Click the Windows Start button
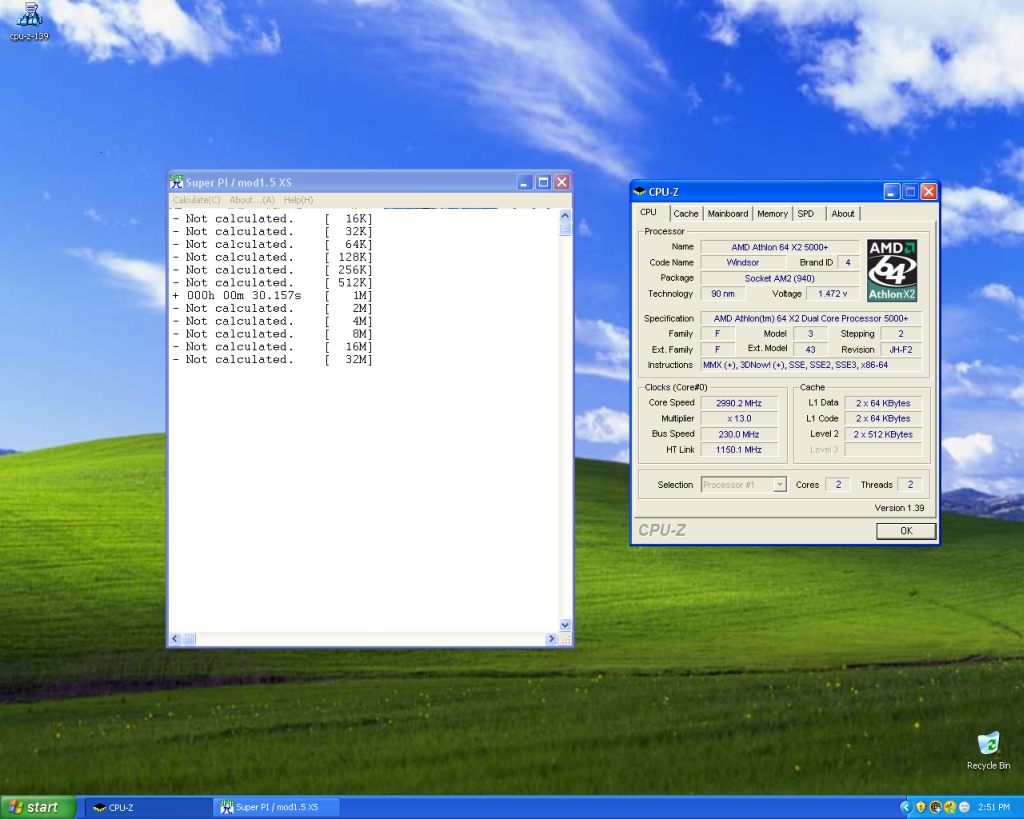This screenshot has height=819, width=1024. click(38, 807)
